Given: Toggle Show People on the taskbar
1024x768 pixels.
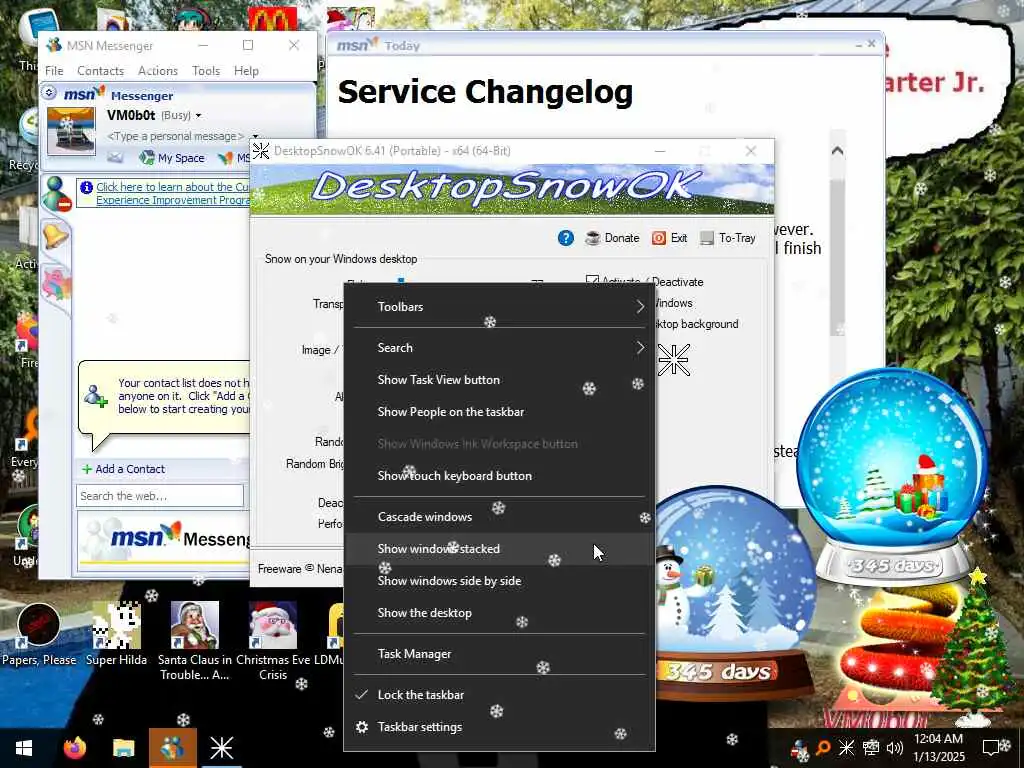Looking at the screenshot, I should (x=500, y=411).
